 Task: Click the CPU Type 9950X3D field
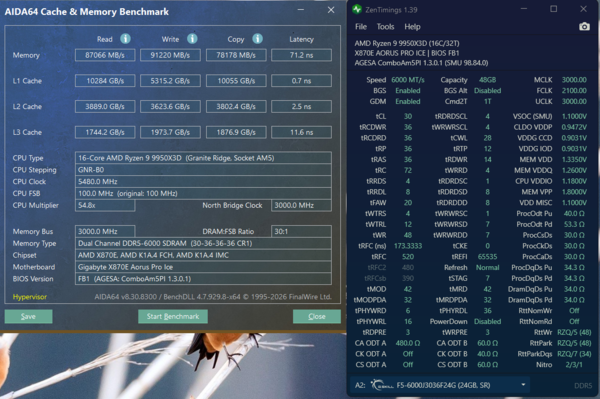203,158
